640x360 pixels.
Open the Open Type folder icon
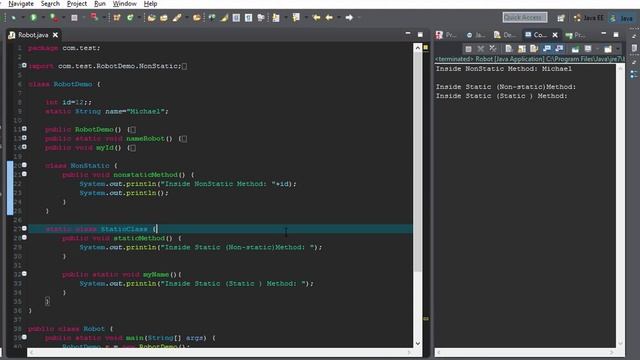[151, 18]
